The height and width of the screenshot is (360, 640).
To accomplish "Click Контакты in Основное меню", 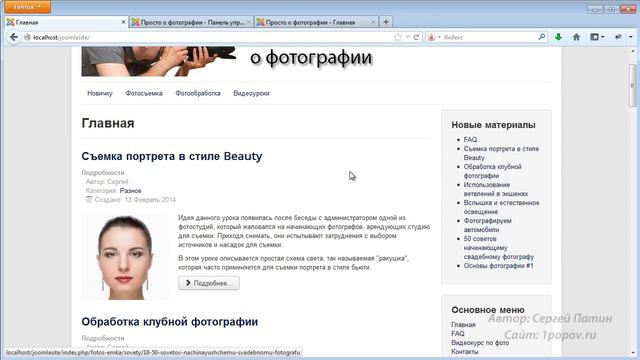I will click(465, 352).
